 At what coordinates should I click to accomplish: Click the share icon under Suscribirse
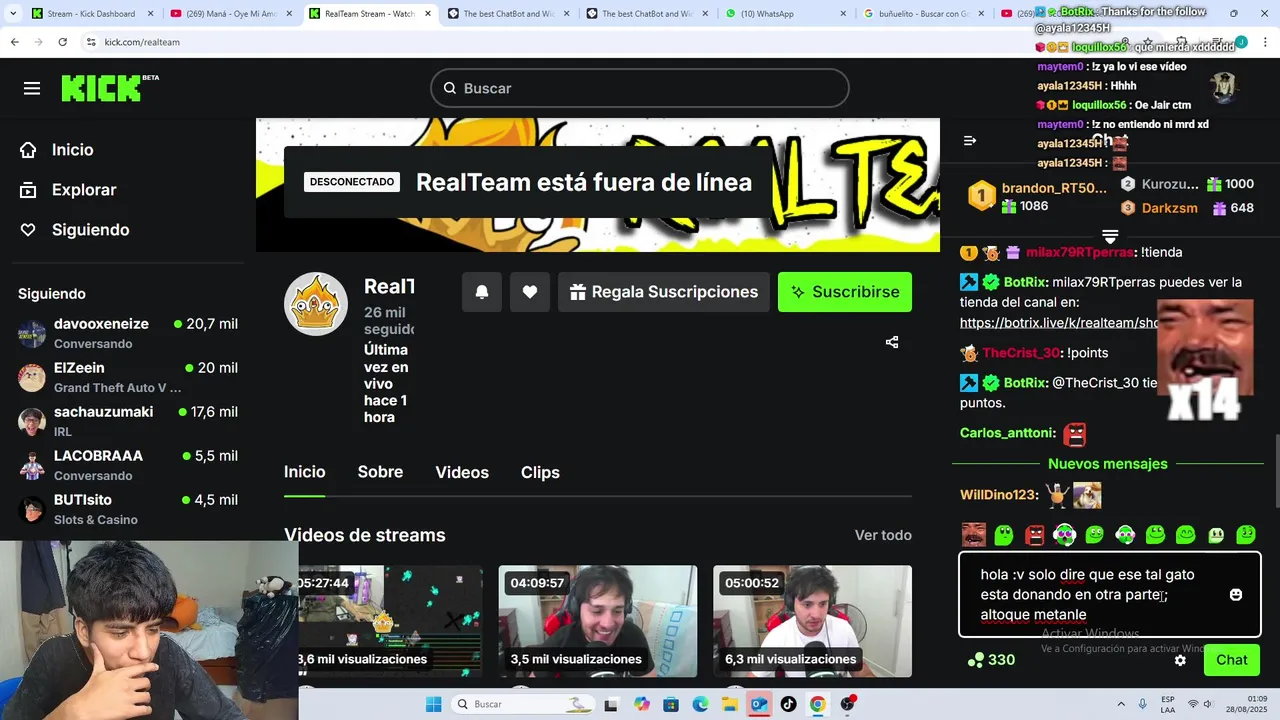tap(892, 342)
